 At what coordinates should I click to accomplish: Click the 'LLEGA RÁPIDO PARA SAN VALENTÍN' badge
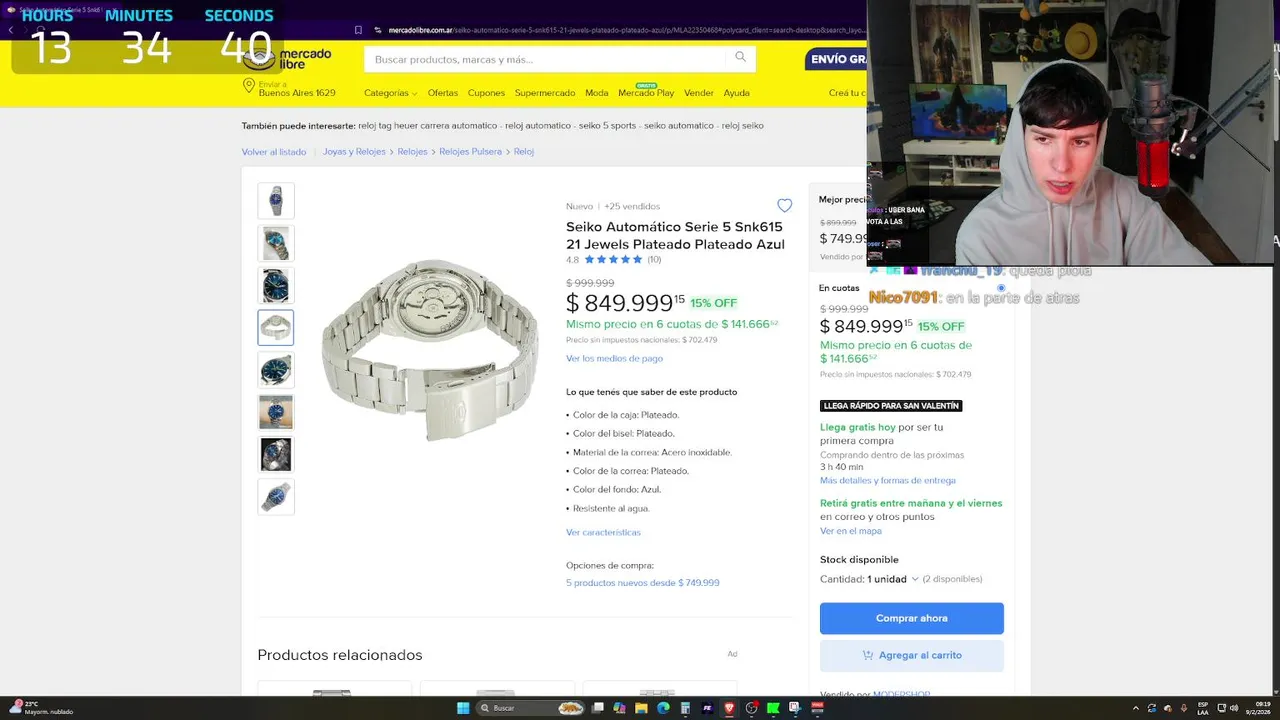(891, 406)
